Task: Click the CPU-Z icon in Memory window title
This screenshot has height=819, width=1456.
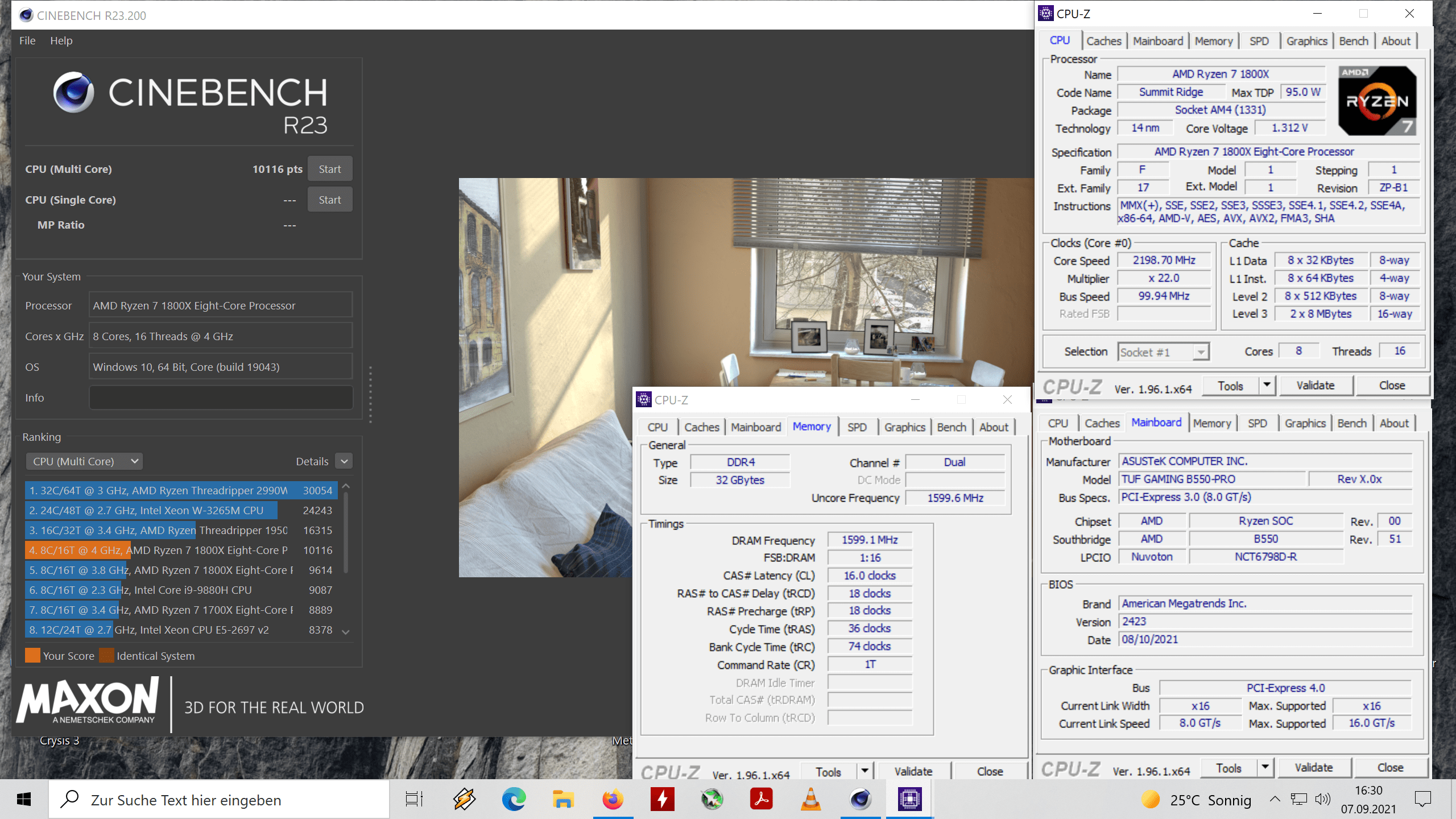Action: (x=644, y=399)
